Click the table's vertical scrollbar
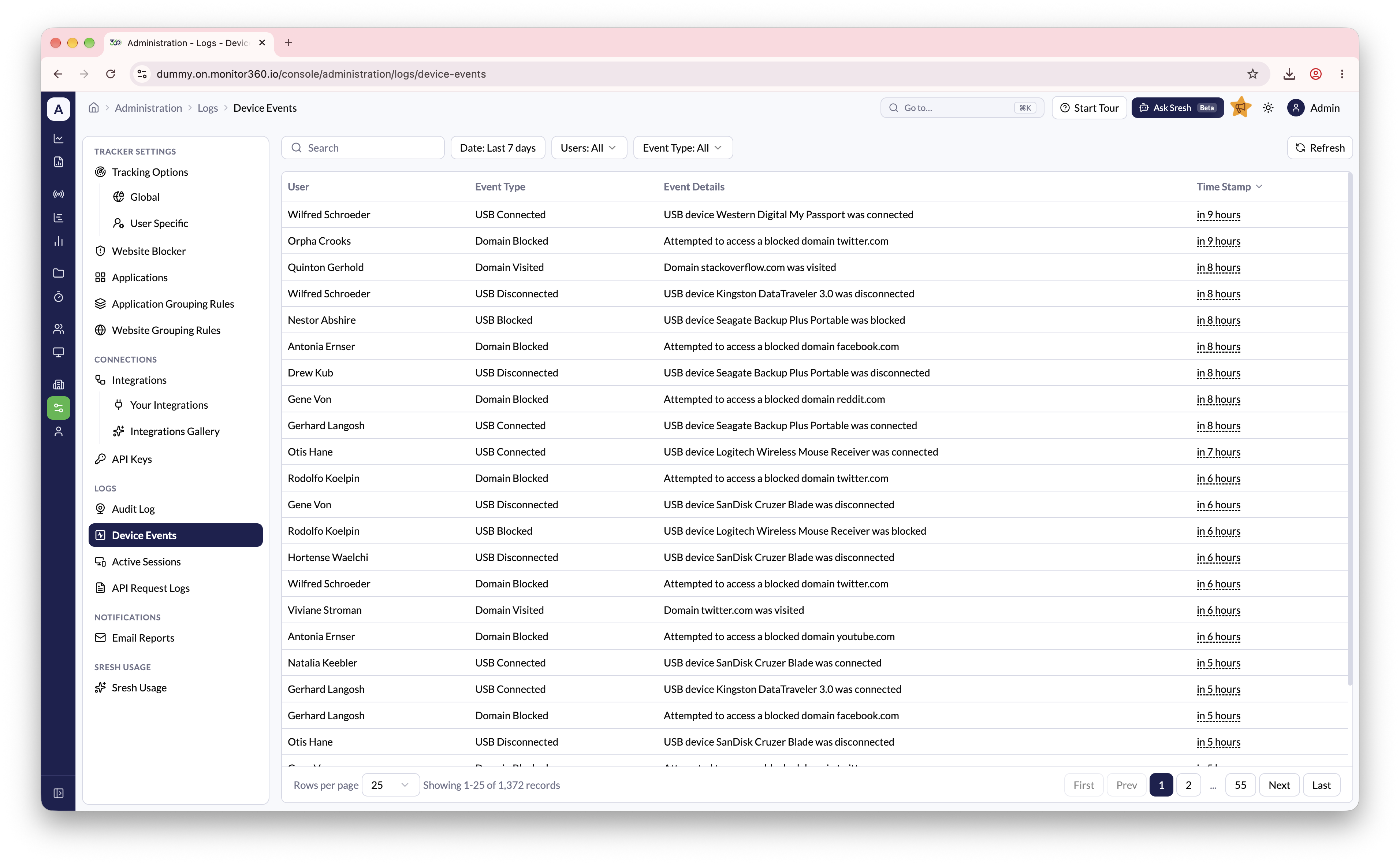Image resolution: width=1400 pixels, height=865 pixels. click(1350, 429)
